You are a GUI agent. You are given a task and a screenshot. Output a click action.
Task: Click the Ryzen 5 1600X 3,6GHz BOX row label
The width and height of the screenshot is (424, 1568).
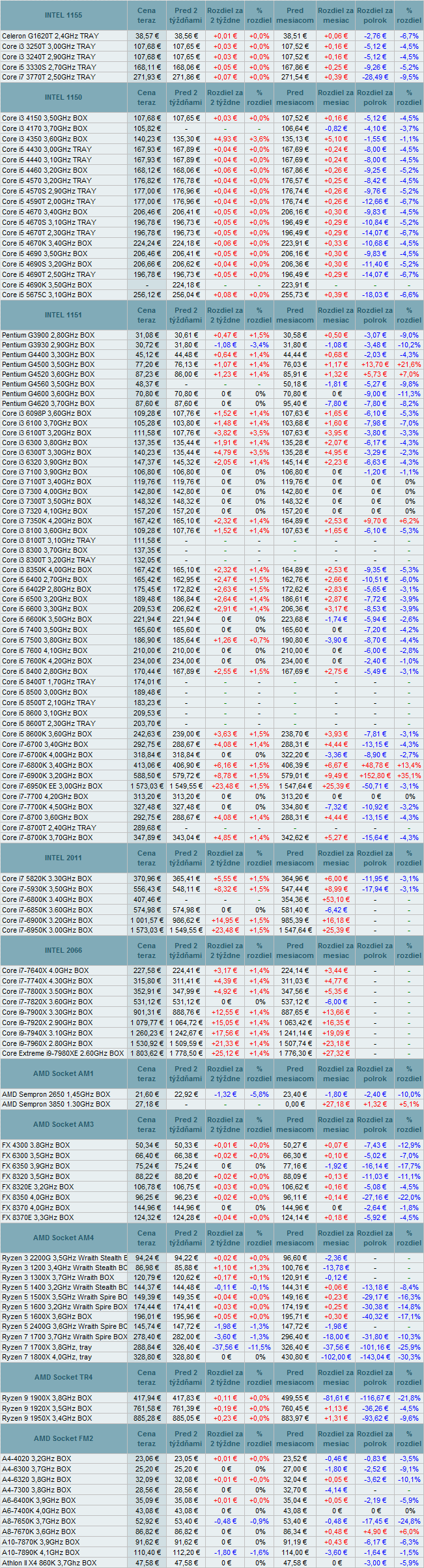[47, 1316]
